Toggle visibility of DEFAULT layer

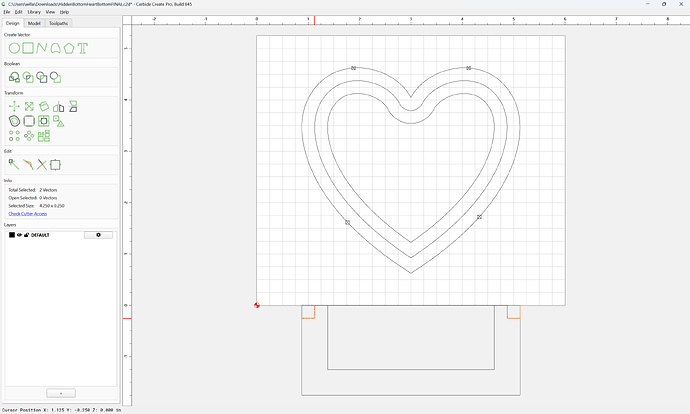tap(19, 235)
